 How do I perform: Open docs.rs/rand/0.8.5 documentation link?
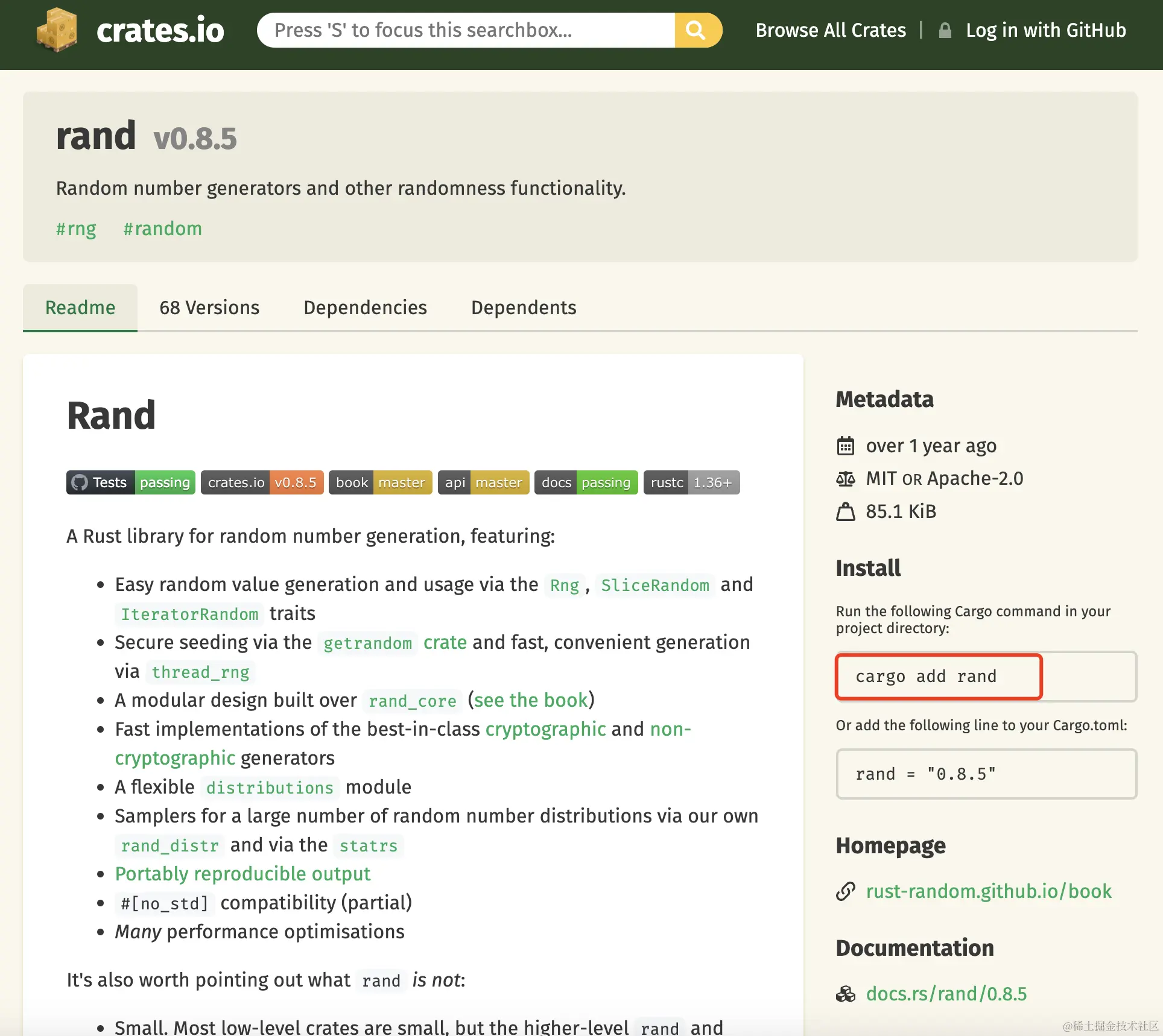coord(946,994)
